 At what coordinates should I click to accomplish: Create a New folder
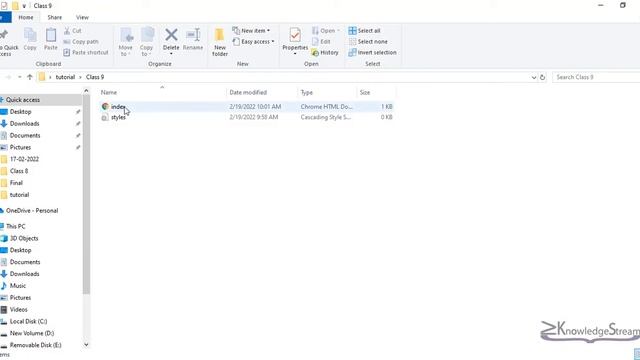pos(220,42)
